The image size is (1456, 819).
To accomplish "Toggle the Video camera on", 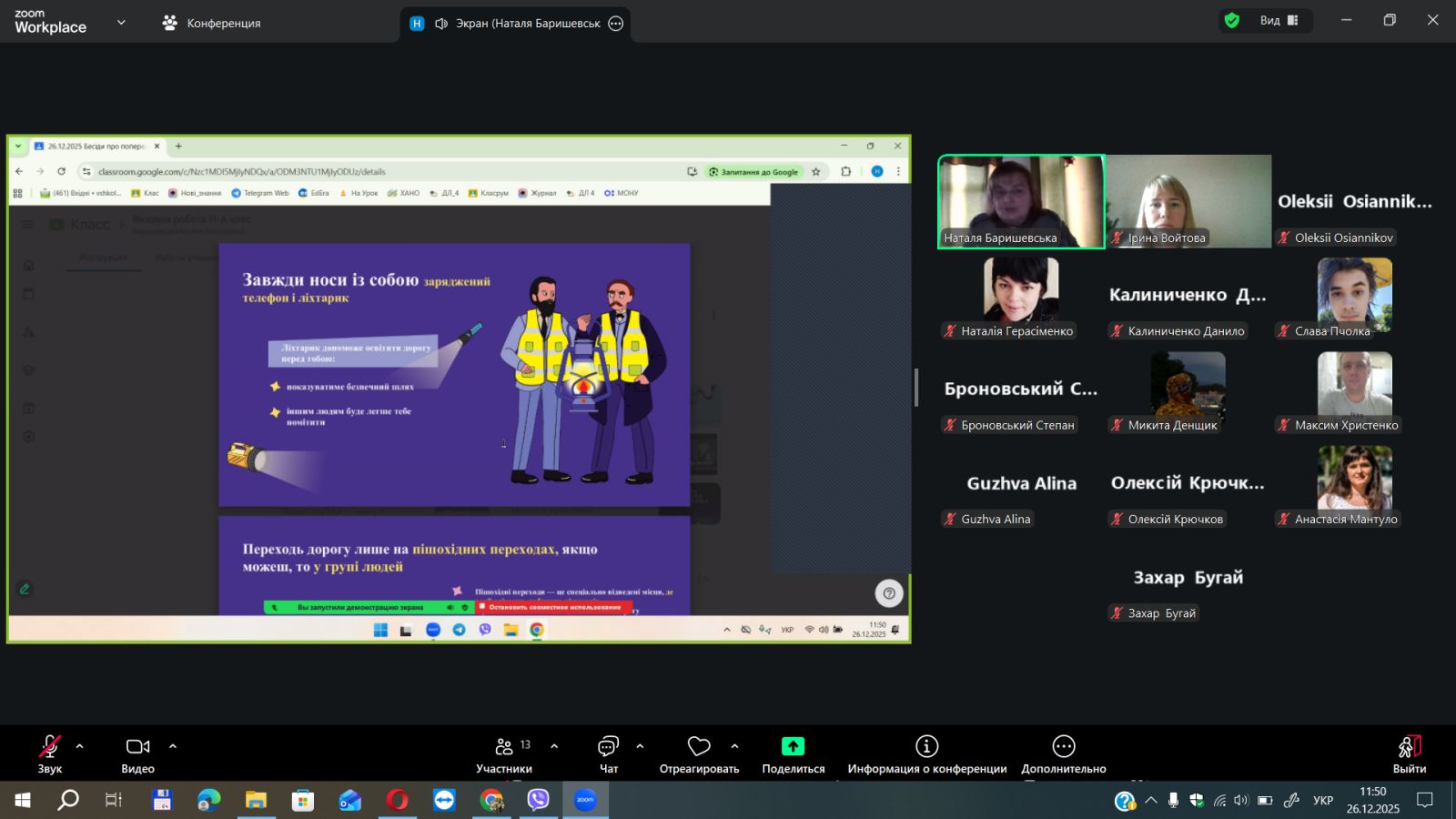I will (x=137, y=747).
